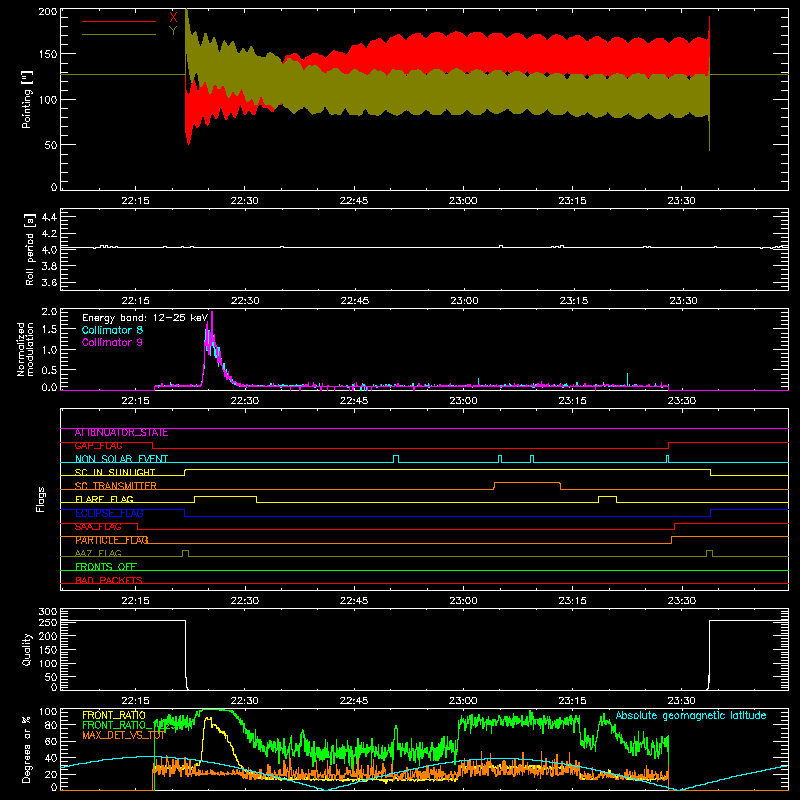Click the 2.0 value on modulation axis

click(49, 312)
